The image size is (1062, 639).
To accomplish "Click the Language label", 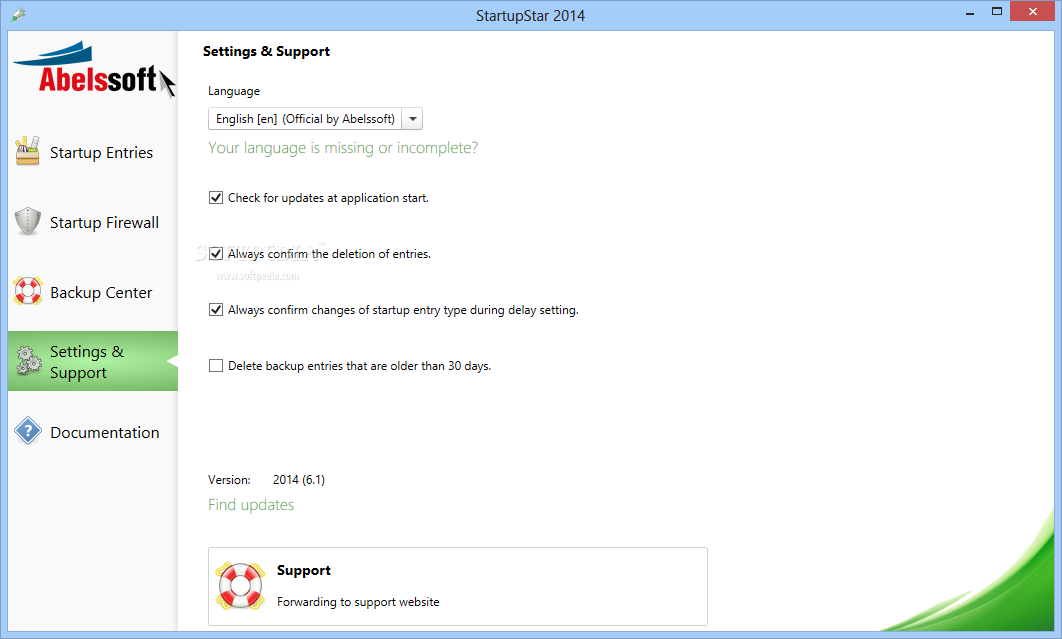I will pos(234,91).
